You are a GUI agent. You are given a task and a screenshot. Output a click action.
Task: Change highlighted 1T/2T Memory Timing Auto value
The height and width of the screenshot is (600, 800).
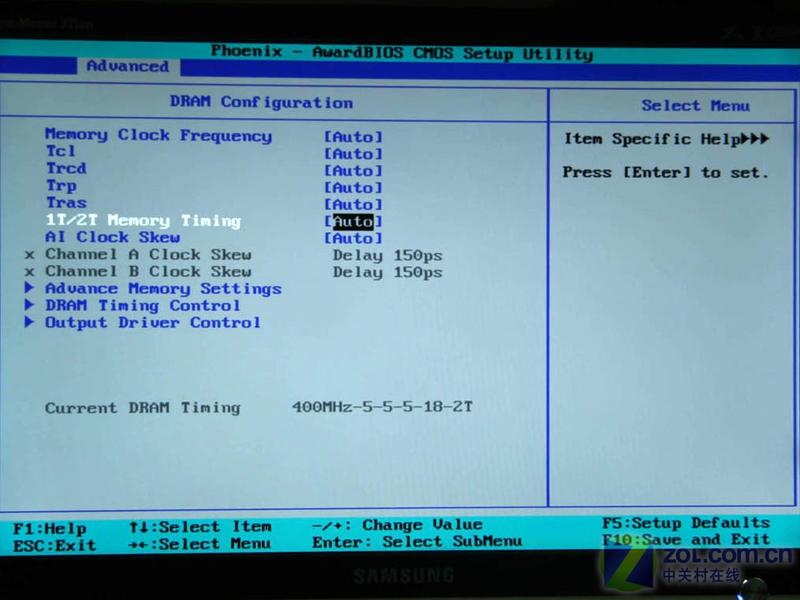(353, 221)
